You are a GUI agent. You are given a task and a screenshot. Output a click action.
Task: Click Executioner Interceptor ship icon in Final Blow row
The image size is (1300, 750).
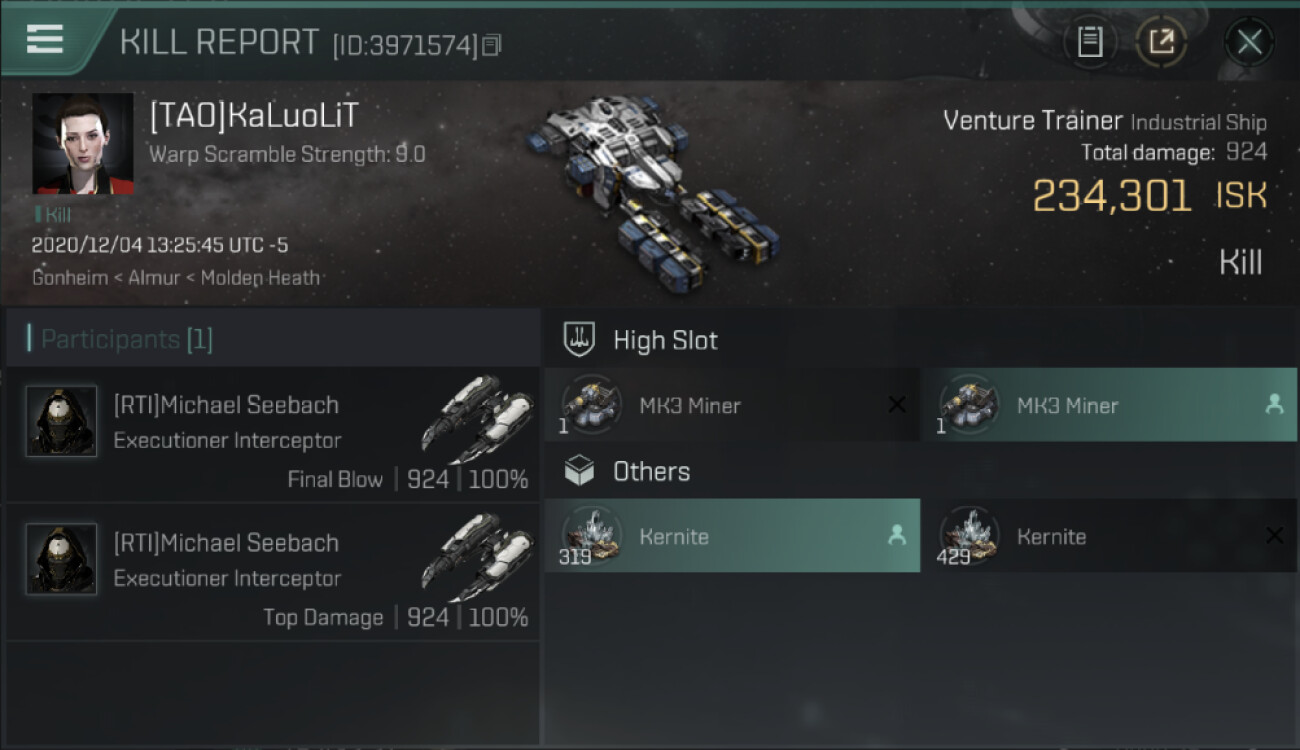coord(475,420)
